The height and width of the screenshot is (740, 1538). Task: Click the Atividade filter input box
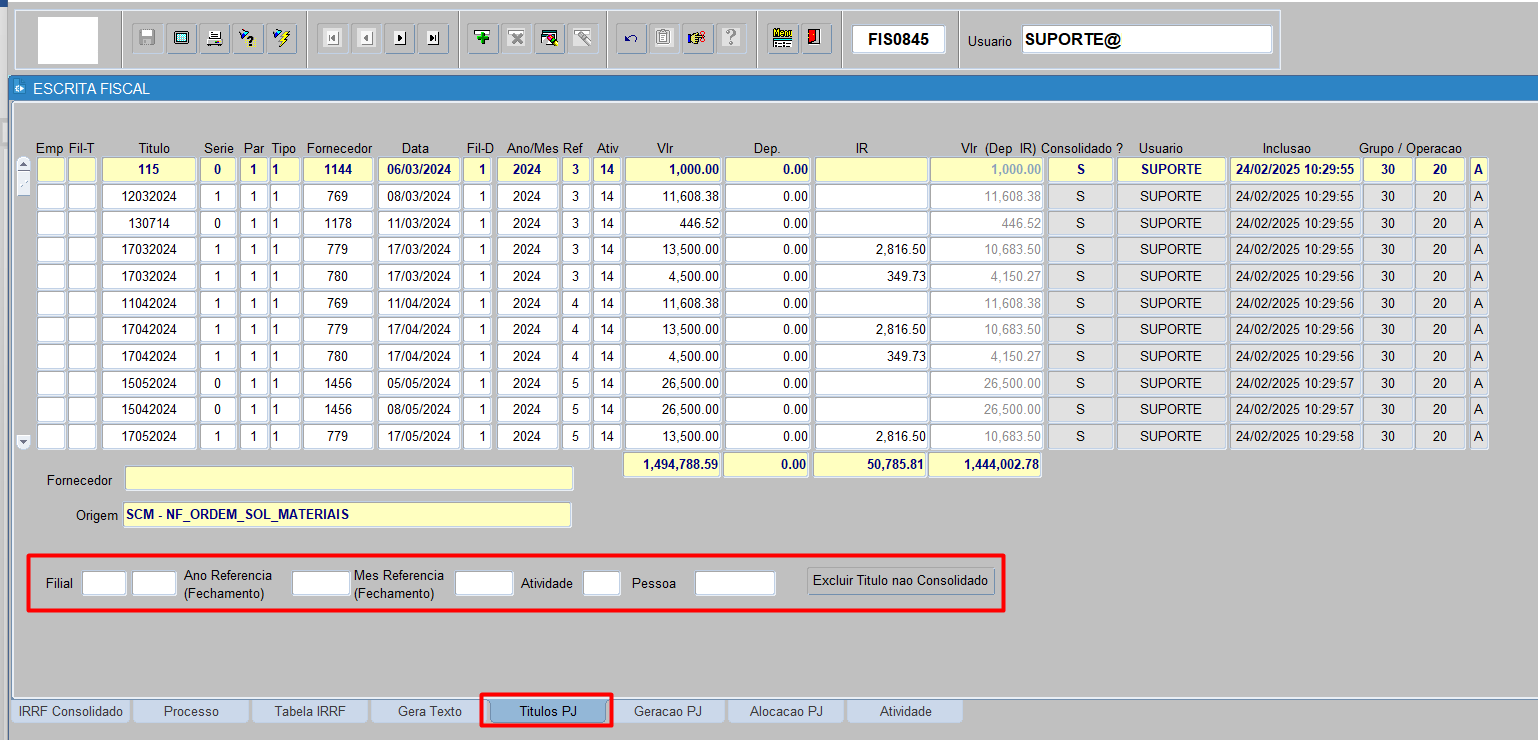click(602, 583)
